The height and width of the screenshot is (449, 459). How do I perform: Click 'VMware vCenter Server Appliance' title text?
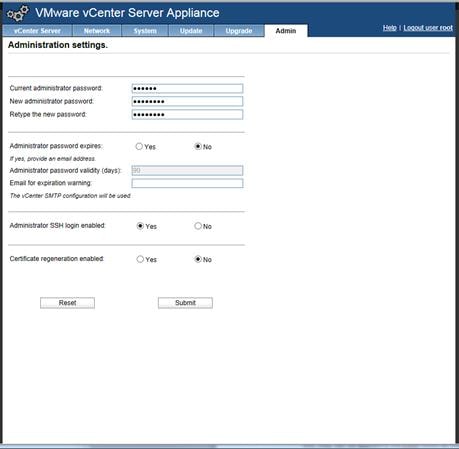[127, 13]
